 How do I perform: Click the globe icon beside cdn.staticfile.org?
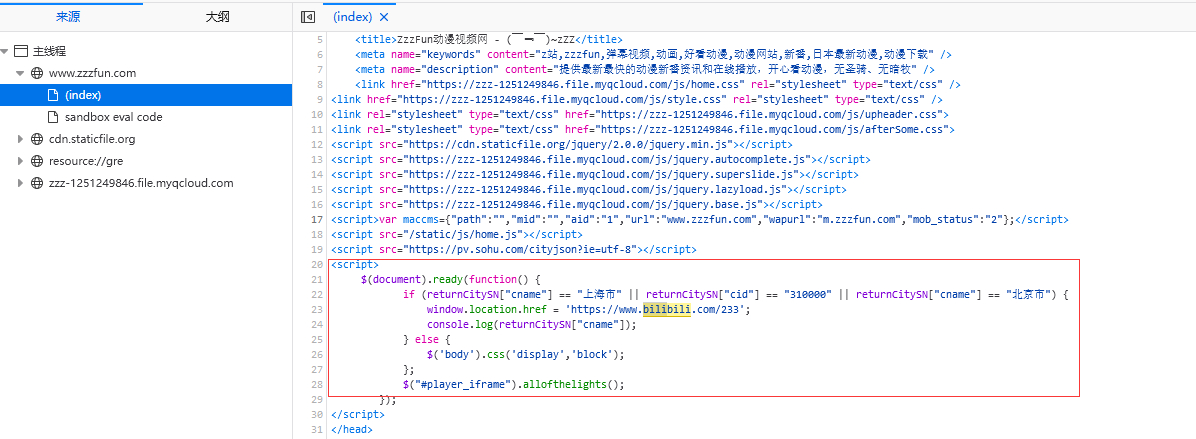coord(37,139)
